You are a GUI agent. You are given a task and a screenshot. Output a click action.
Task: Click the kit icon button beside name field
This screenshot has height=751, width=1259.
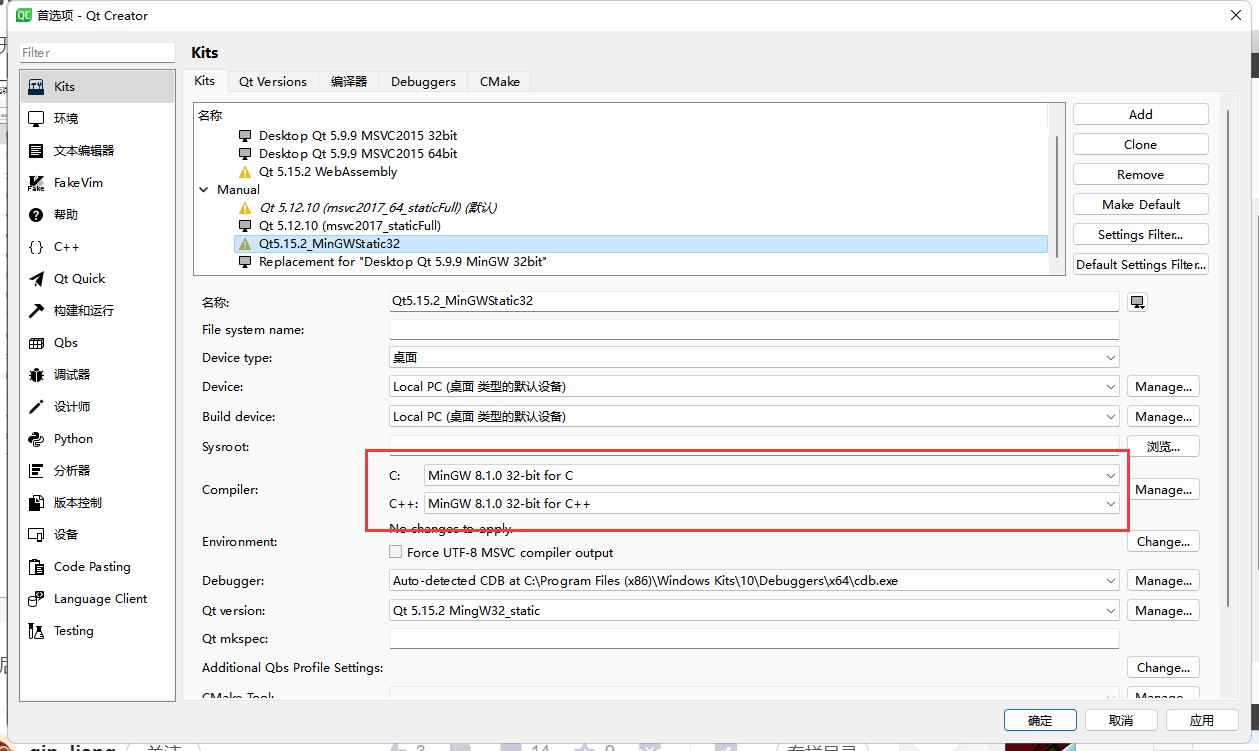point(1137,302)
